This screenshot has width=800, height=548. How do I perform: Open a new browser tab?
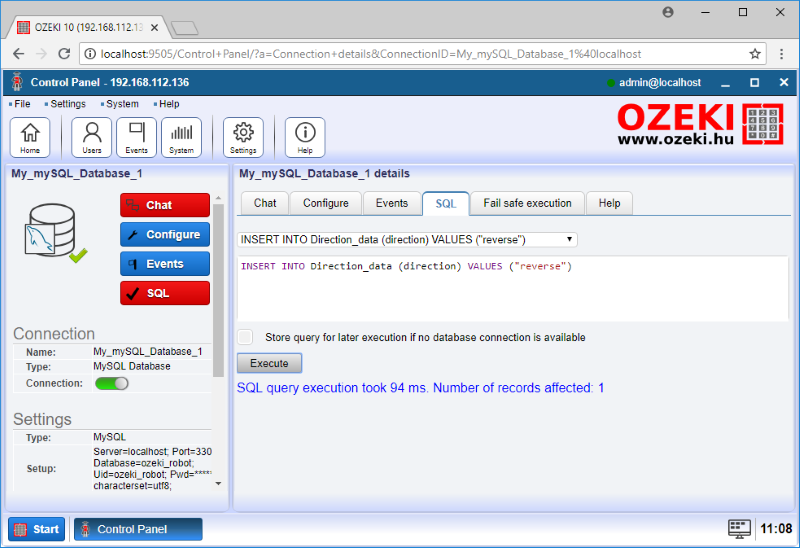click(184, 28)
